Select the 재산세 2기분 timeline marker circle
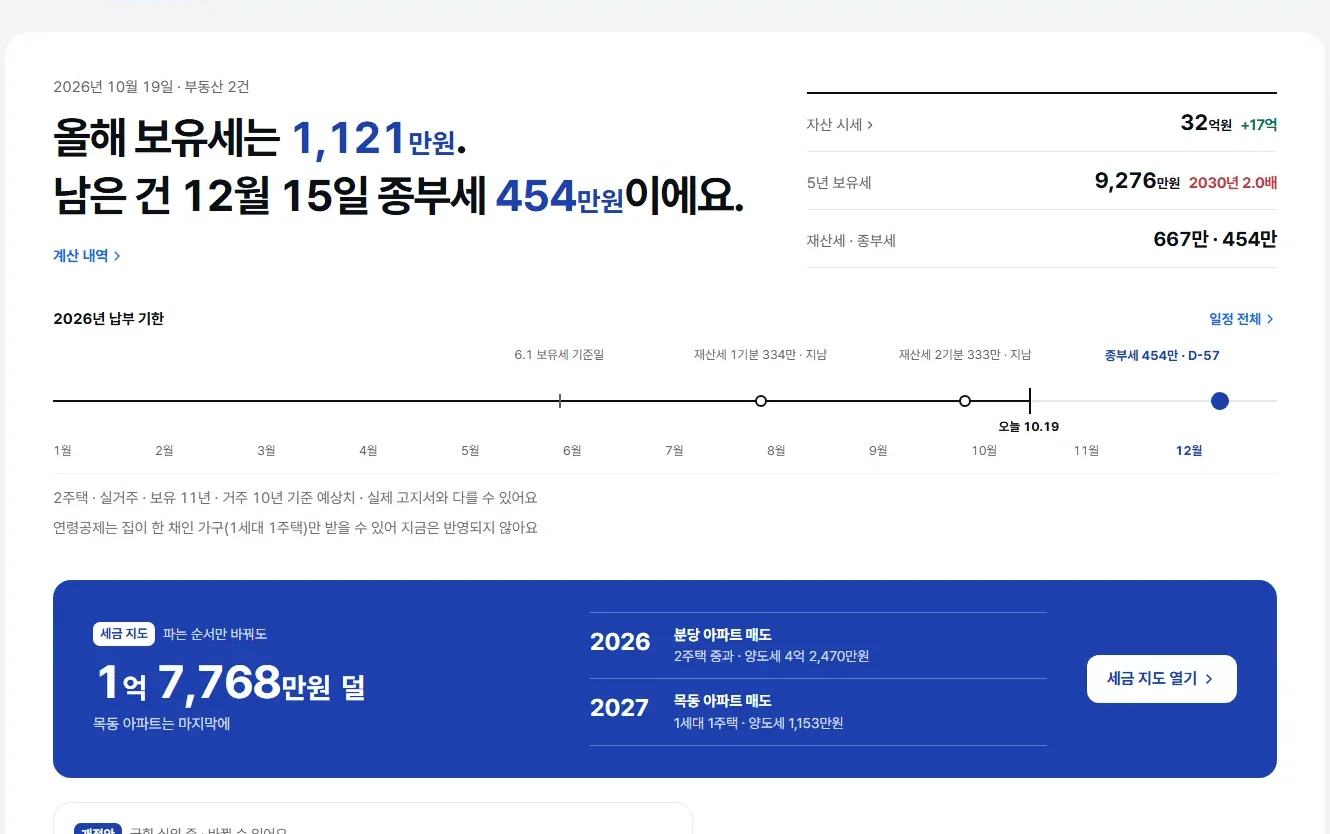Screen dimensions: 1330x834 pyautogui.click(x=965, y=401)
